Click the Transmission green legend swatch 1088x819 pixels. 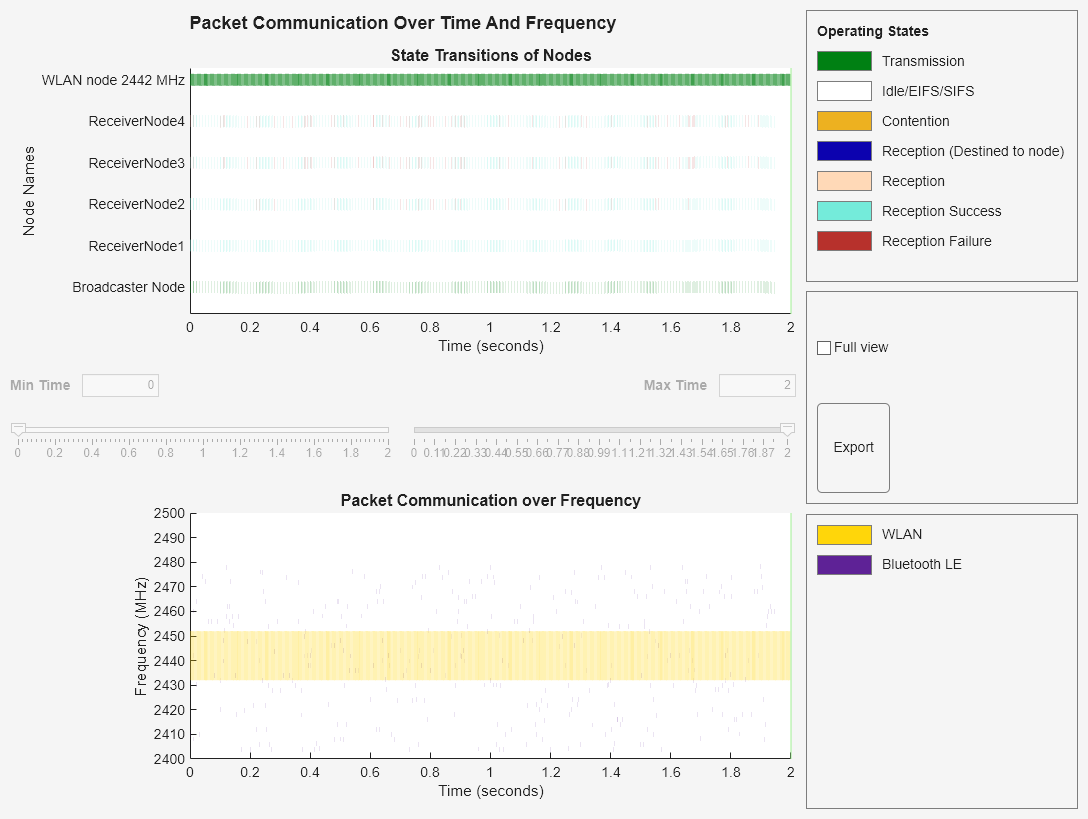pyautogui.click(x=845, y=61)
